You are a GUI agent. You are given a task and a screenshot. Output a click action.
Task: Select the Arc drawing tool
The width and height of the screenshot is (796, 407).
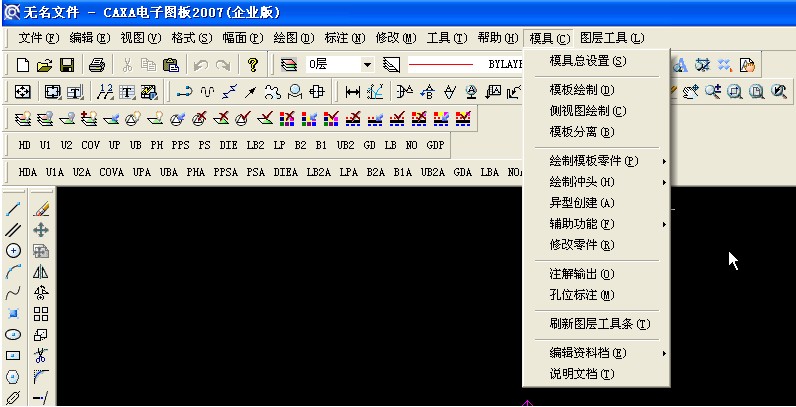coord(13,272)
